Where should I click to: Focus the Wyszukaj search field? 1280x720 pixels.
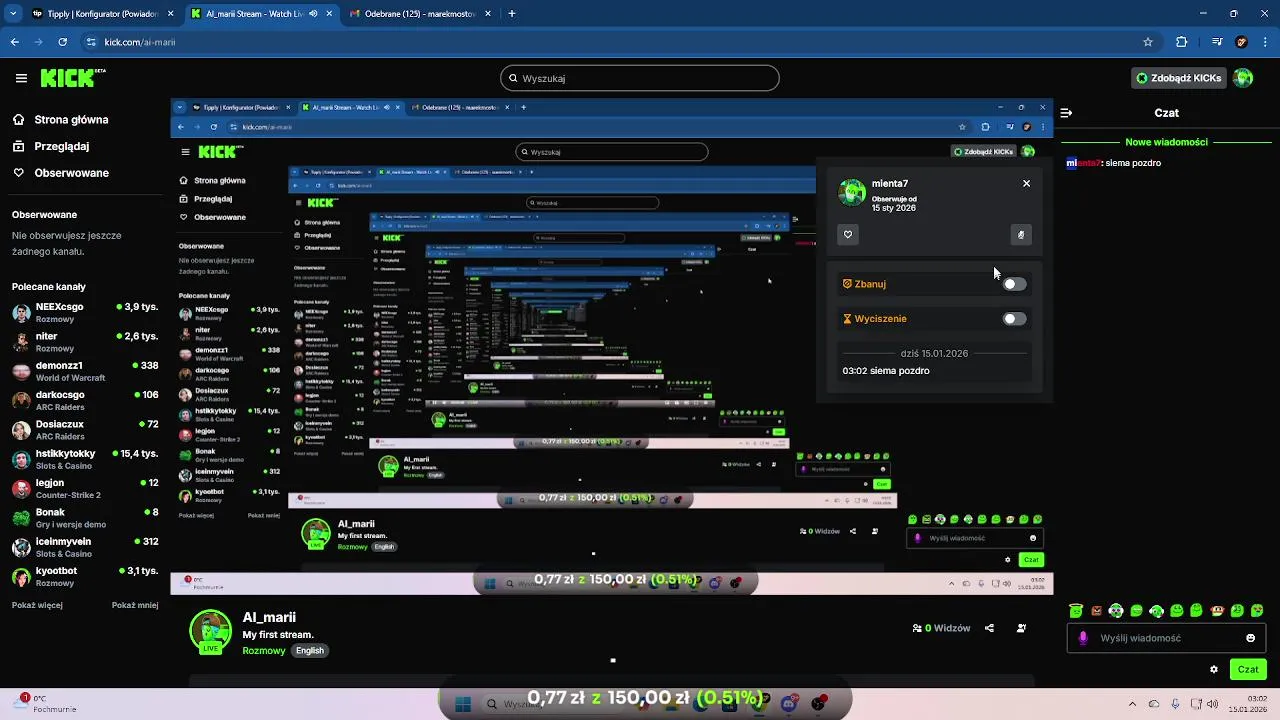[x=640, y=78]
